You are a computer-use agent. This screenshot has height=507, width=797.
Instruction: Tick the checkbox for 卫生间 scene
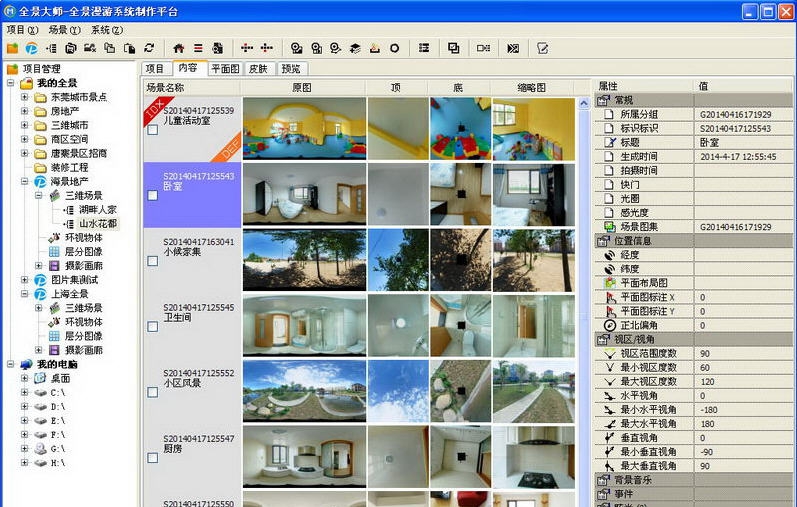[152, 326]
